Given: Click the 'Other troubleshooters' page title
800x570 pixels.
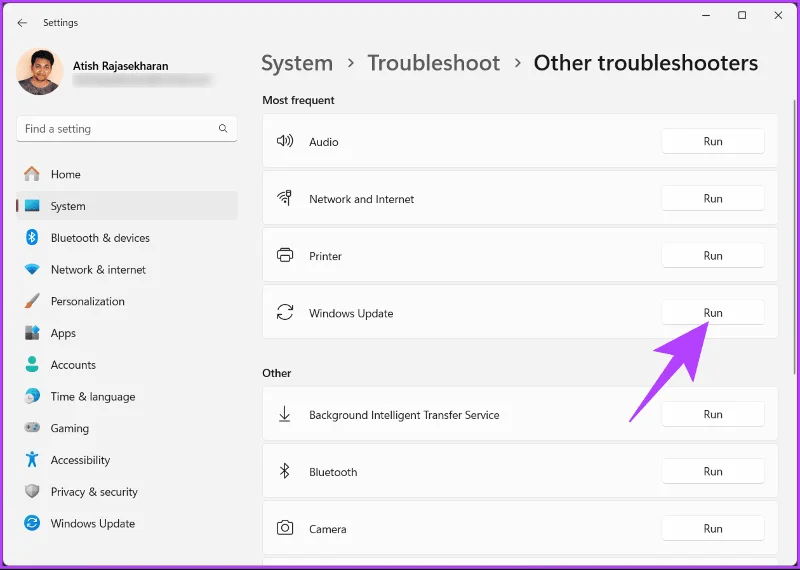Looking at the screenshot, I should 645,63.
